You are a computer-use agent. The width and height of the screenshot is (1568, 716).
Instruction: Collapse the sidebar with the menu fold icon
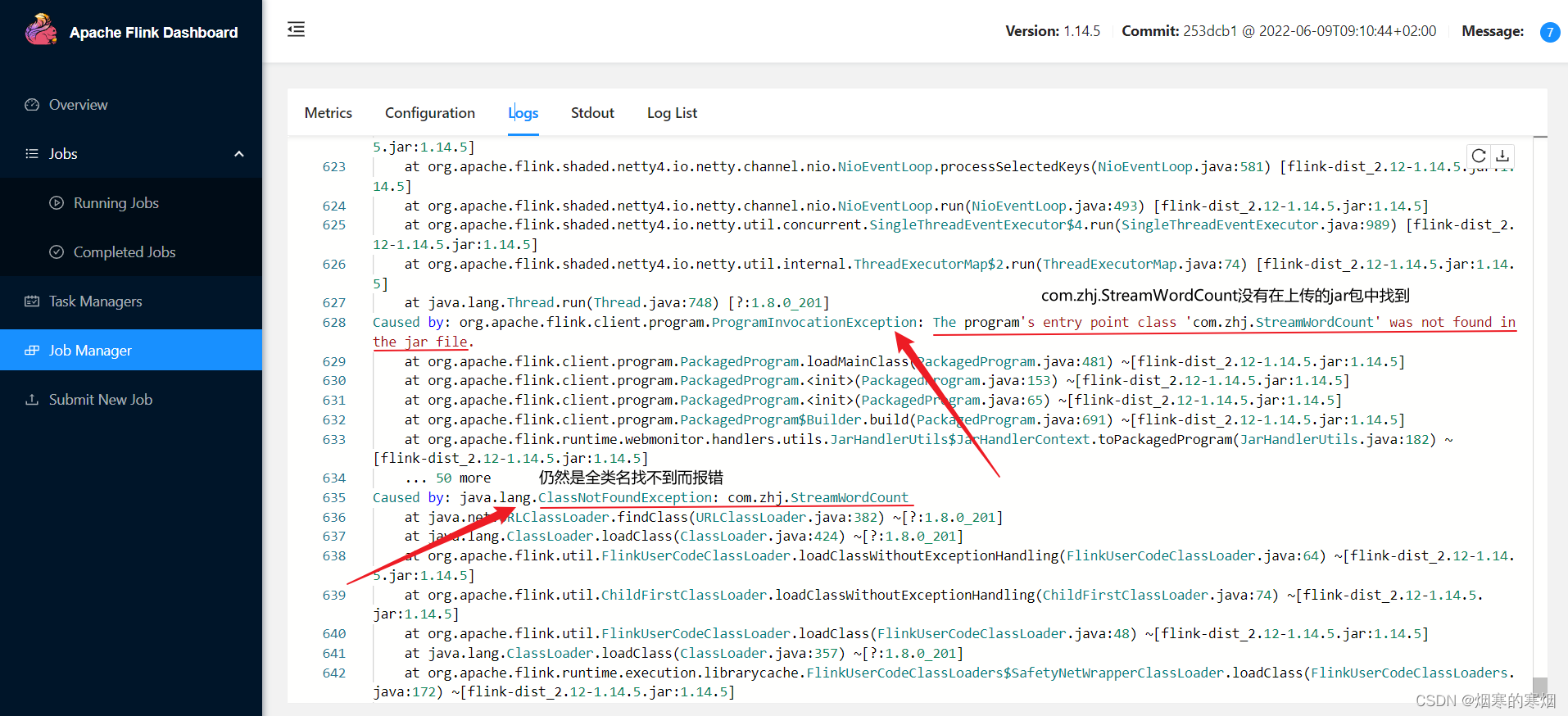(x=296, y=29)
